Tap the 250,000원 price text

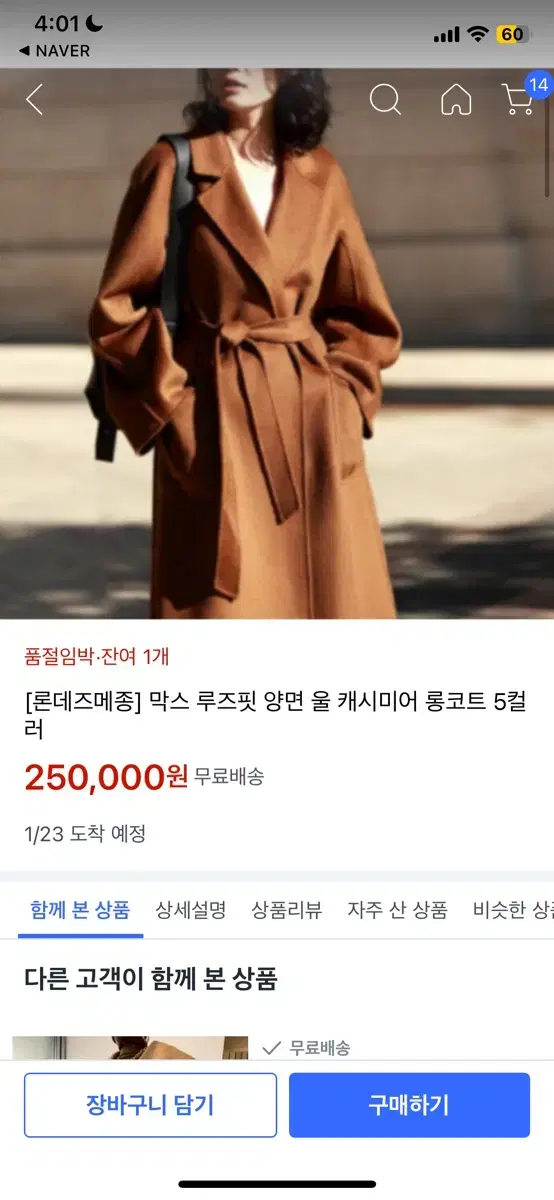tap(106, 777)
